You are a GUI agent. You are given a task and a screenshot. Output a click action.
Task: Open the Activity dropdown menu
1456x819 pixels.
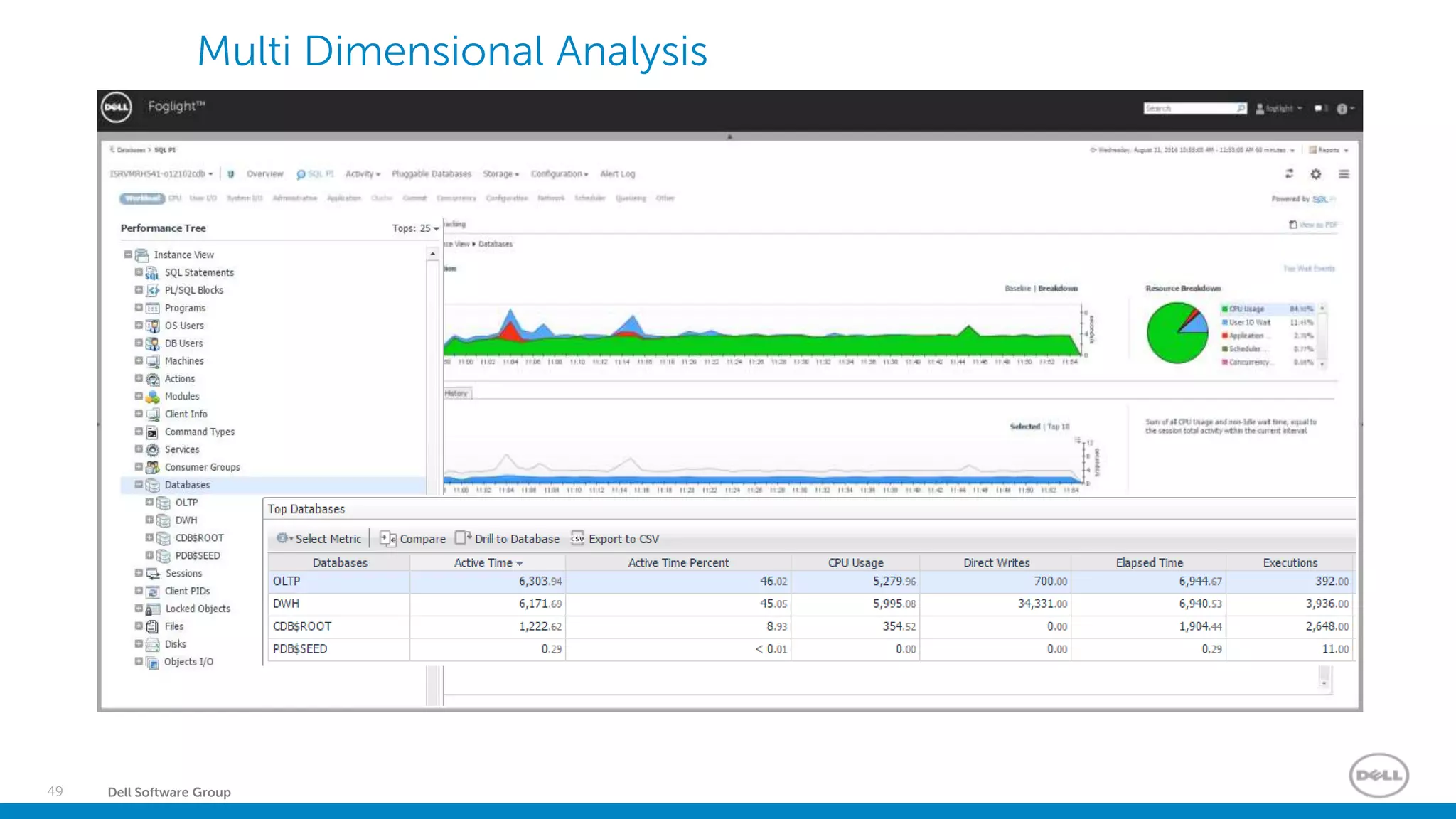click(x=363, y=174)
